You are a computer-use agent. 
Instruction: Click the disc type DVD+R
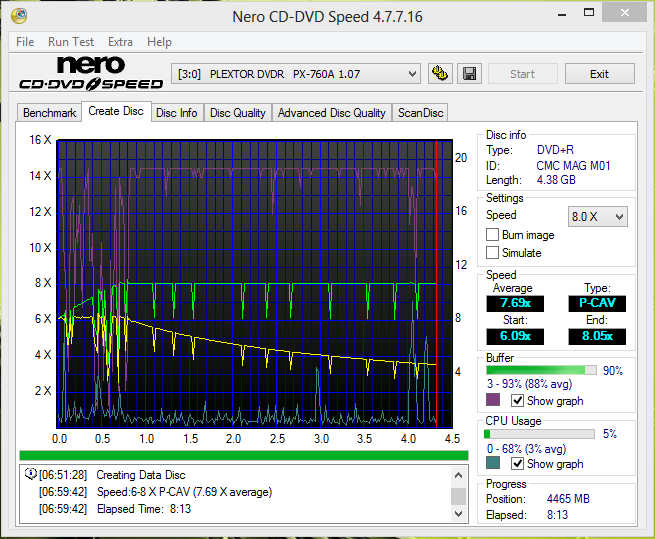point(555,150)
